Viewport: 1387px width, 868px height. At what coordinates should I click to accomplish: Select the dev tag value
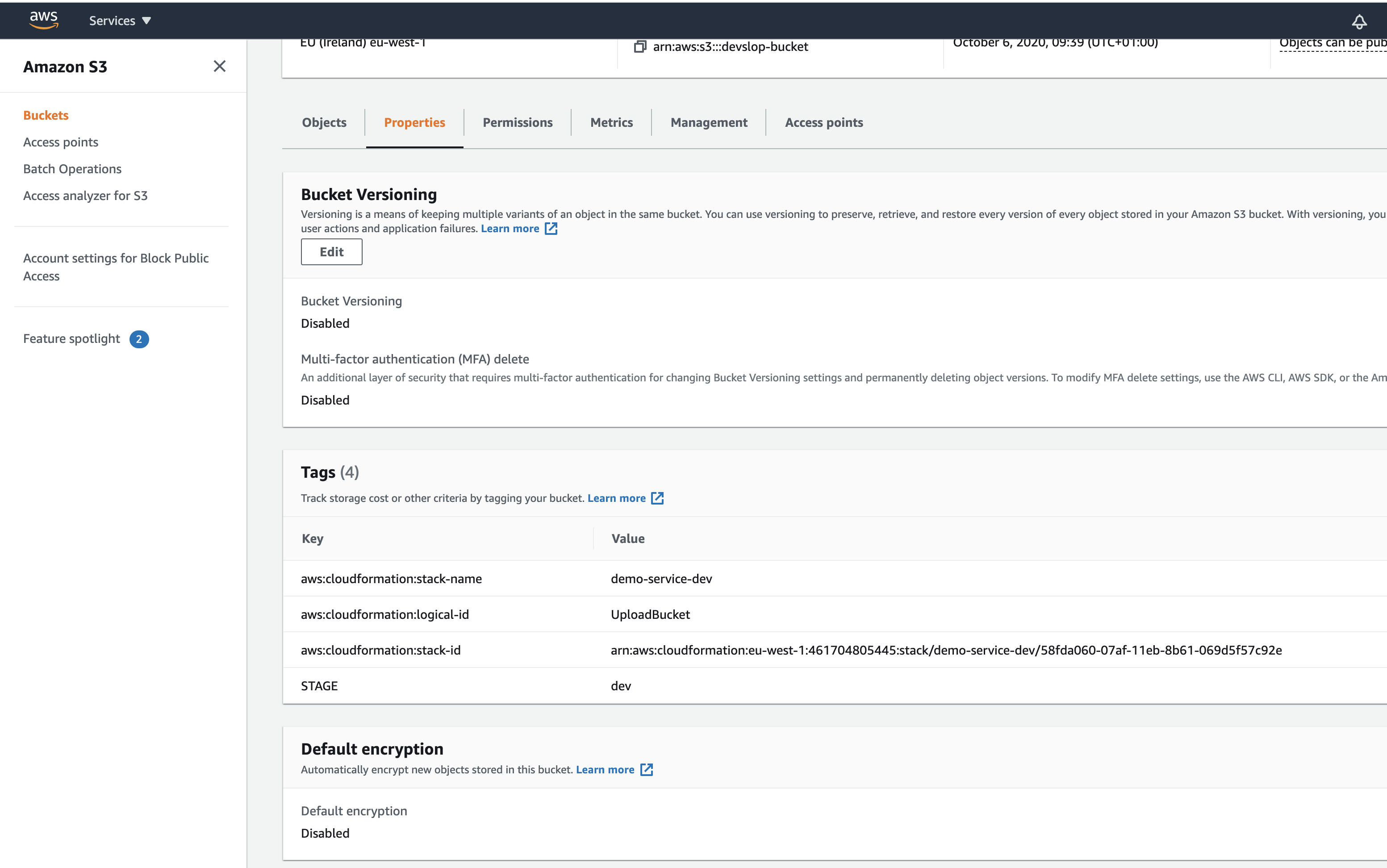coord(621,686)
